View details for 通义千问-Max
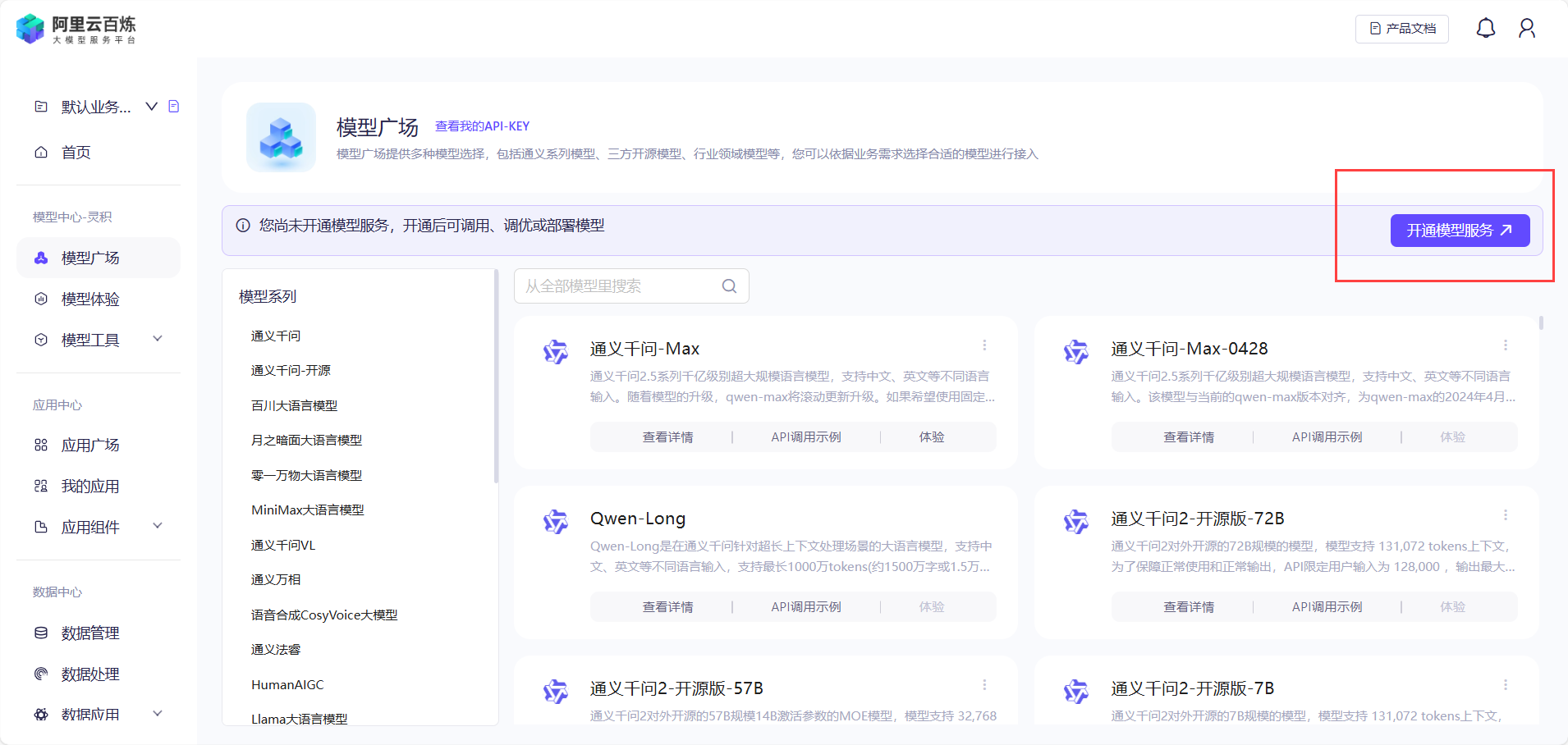Viewport: 1568px width, 745px height. 667,437
